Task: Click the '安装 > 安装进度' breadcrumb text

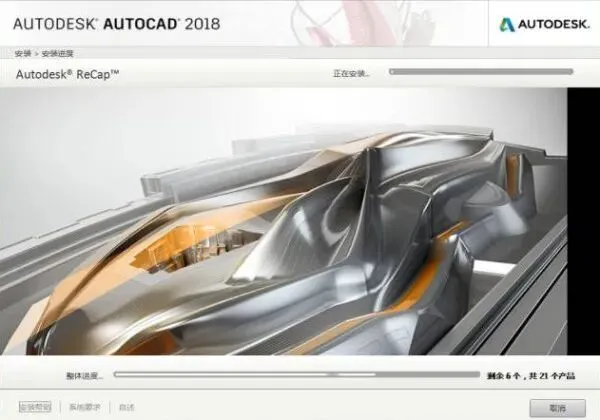Action: [x=44, y=54]
